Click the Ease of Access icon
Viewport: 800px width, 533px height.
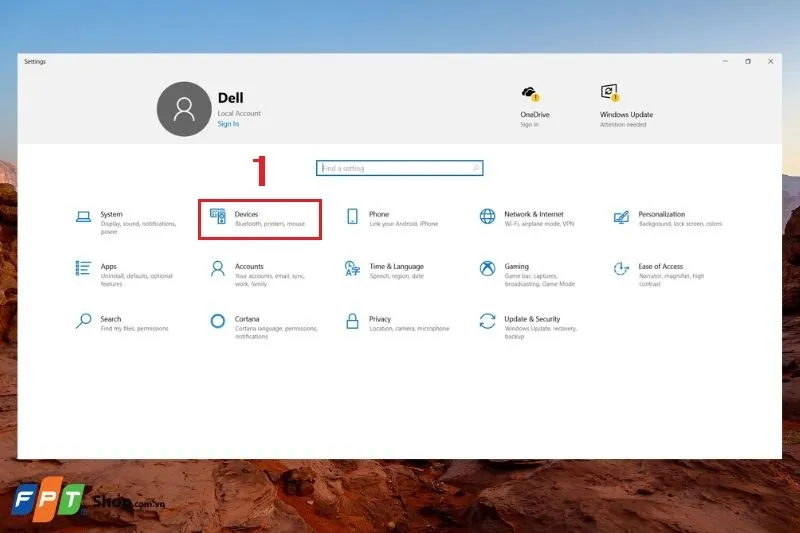(x=621, y=268)
